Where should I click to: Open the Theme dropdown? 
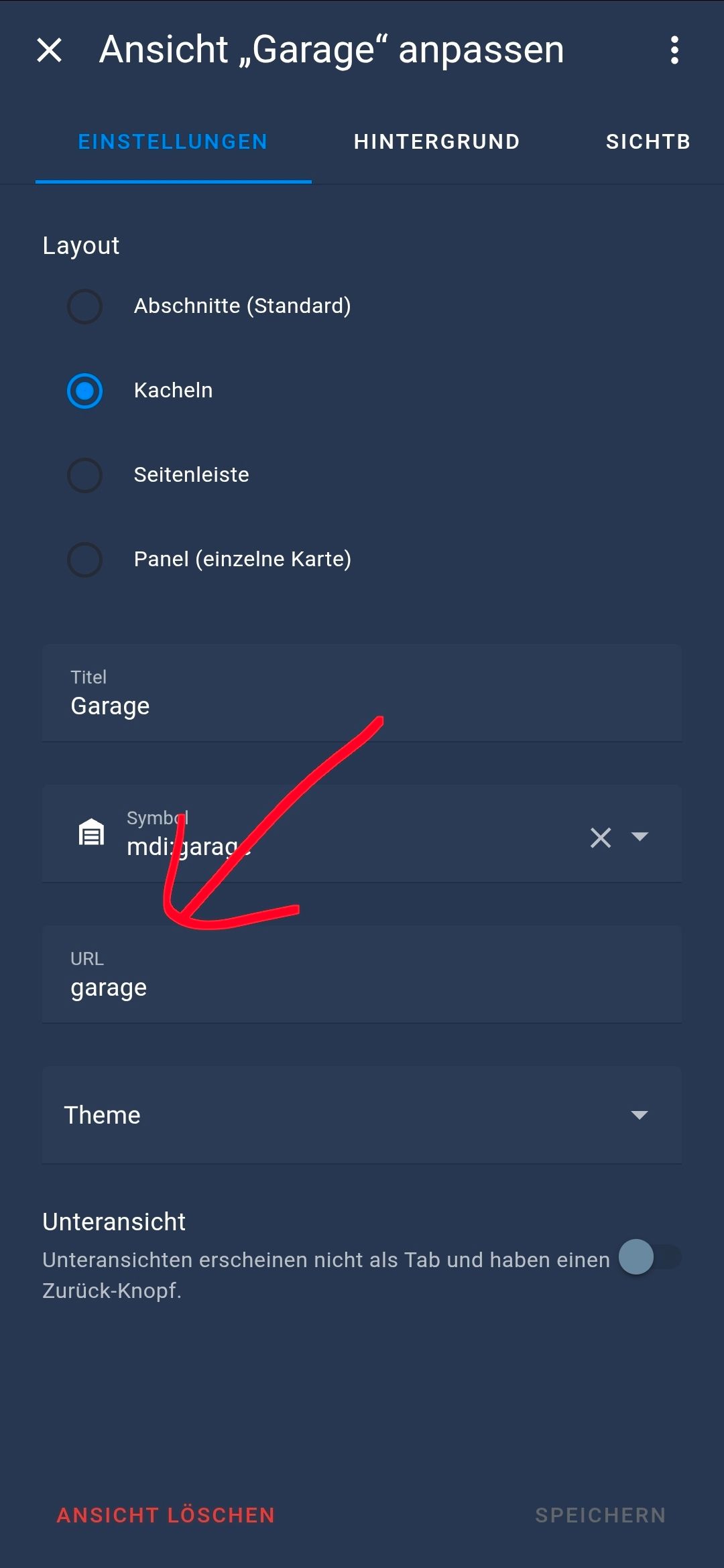[639, 1115]
